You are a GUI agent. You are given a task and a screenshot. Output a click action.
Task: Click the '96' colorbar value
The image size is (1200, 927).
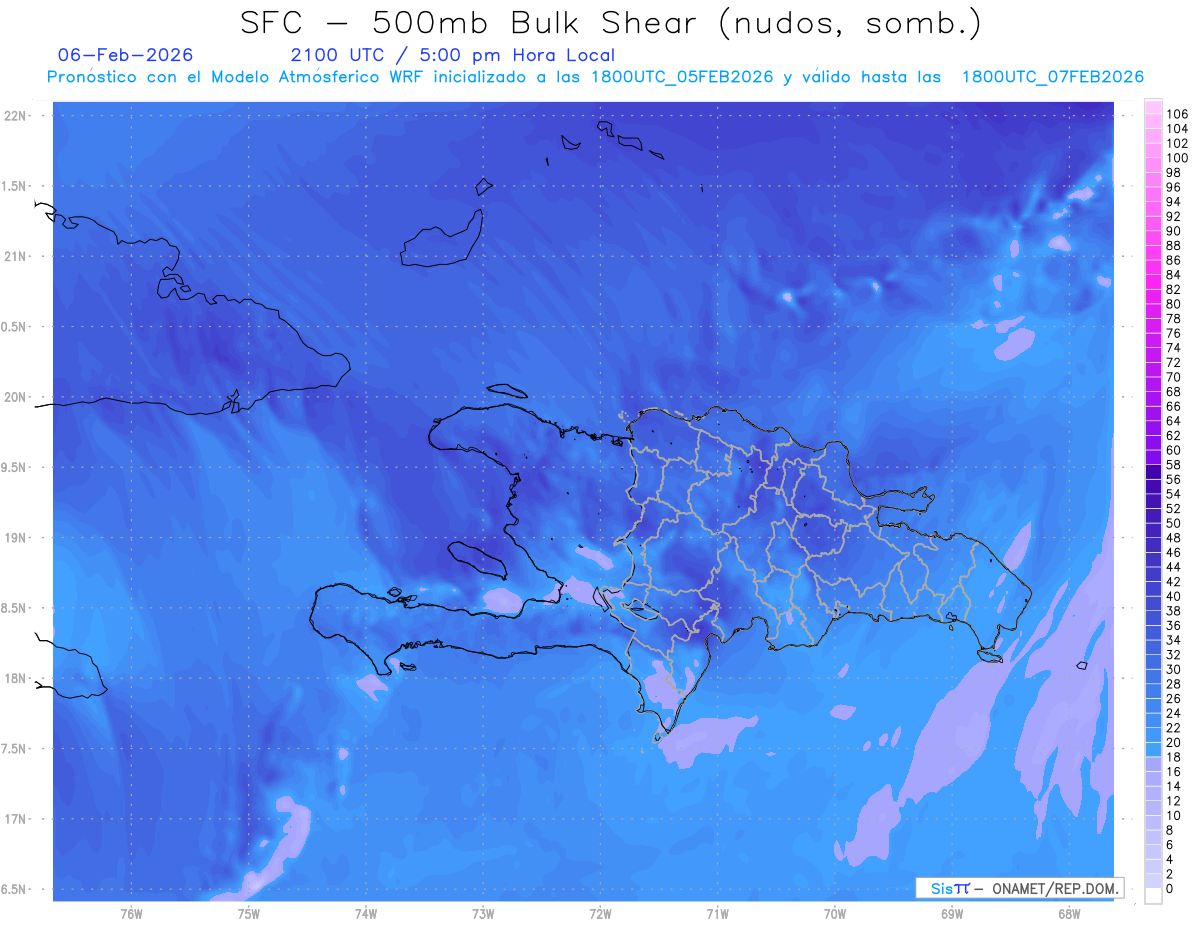(1174, 187)
